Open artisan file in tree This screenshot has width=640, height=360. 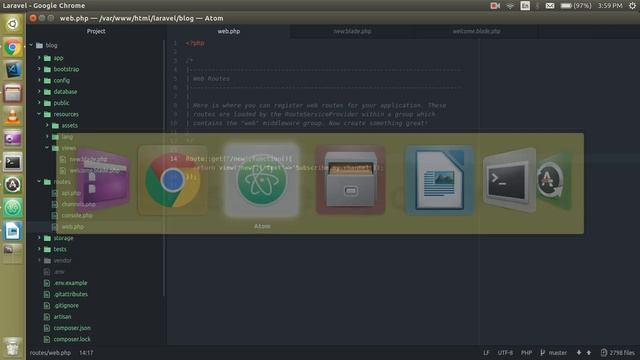tap(62, 317)
